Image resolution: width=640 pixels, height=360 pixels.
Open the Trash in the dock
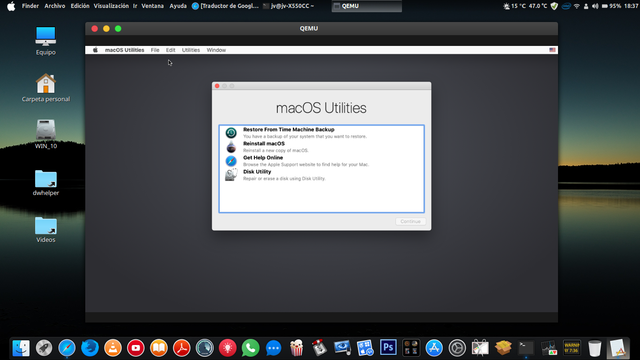[x=595, y=348]
